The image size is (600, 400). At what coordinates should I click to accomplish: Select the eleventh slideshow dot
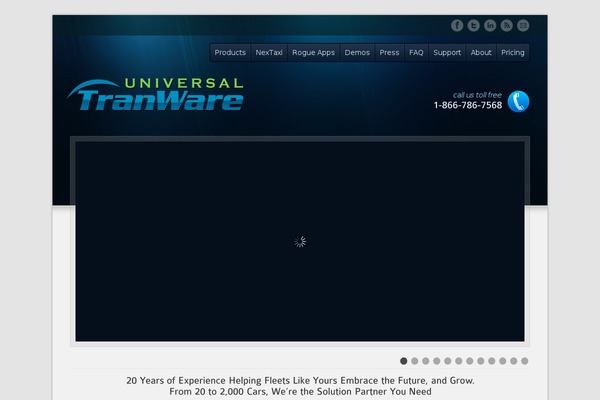(514, 361)
